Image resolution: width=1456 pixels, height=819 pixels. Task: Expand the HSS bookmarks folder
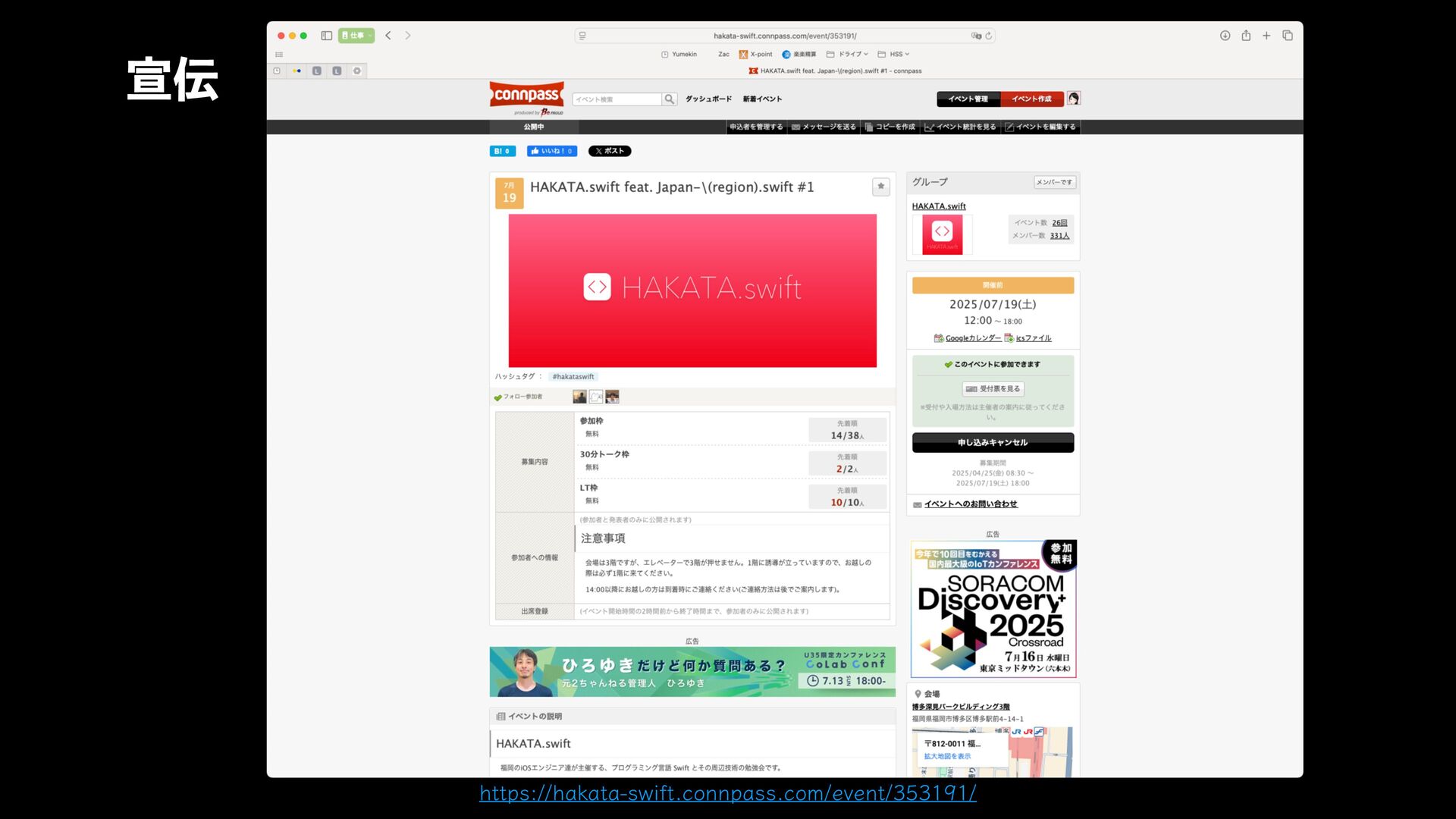(x=893, y=55)
